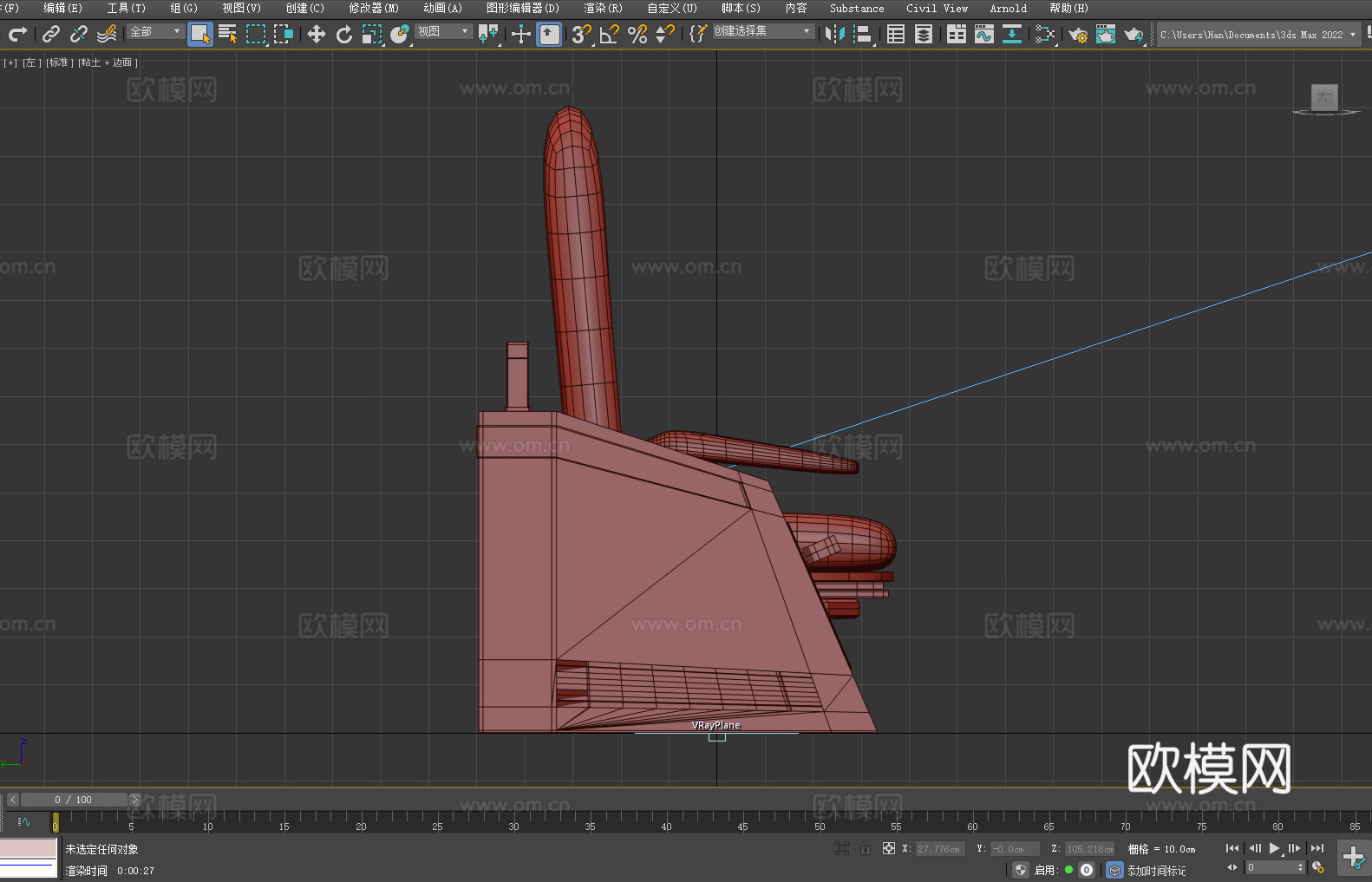Image resolution: width=1372 pixels, height=882 pixels.
Task: Step time slider forward with right arrow
Action: [134, 800]
